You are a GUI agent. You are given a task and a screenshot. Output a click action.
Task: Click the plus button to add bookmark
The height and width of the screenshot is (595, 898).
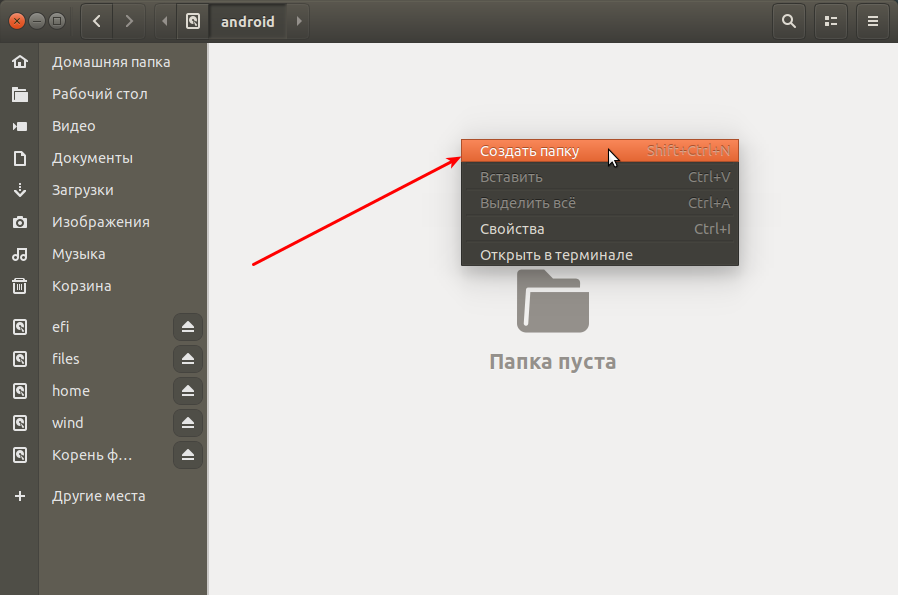[x=21, y=495]
